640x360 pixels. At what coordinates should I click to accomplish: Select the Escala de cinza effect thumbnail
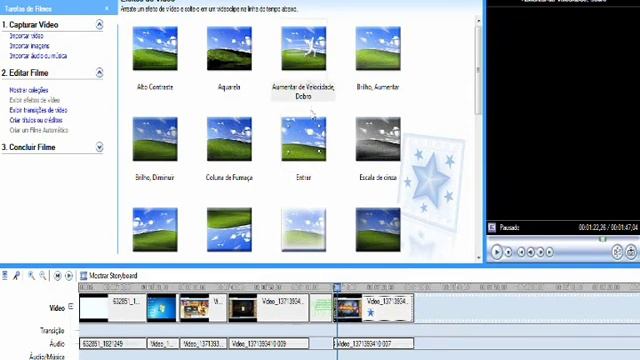378,139
